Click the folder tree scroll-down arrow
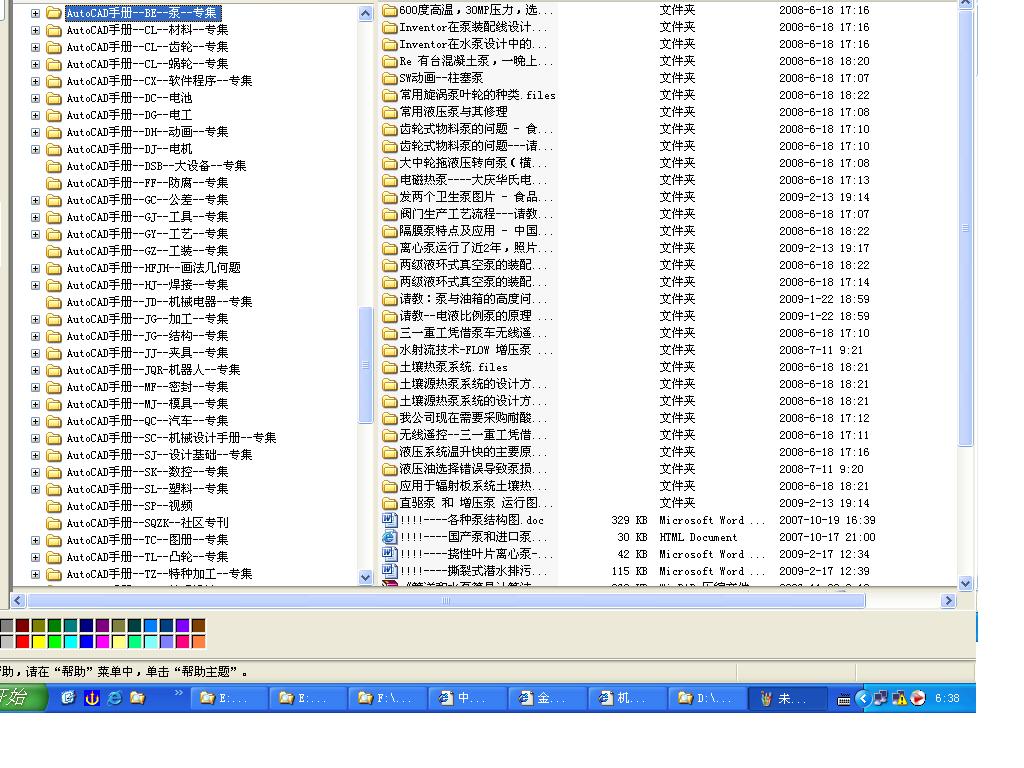The width and height of the screenshot is (1024, 768). [366, 577]
